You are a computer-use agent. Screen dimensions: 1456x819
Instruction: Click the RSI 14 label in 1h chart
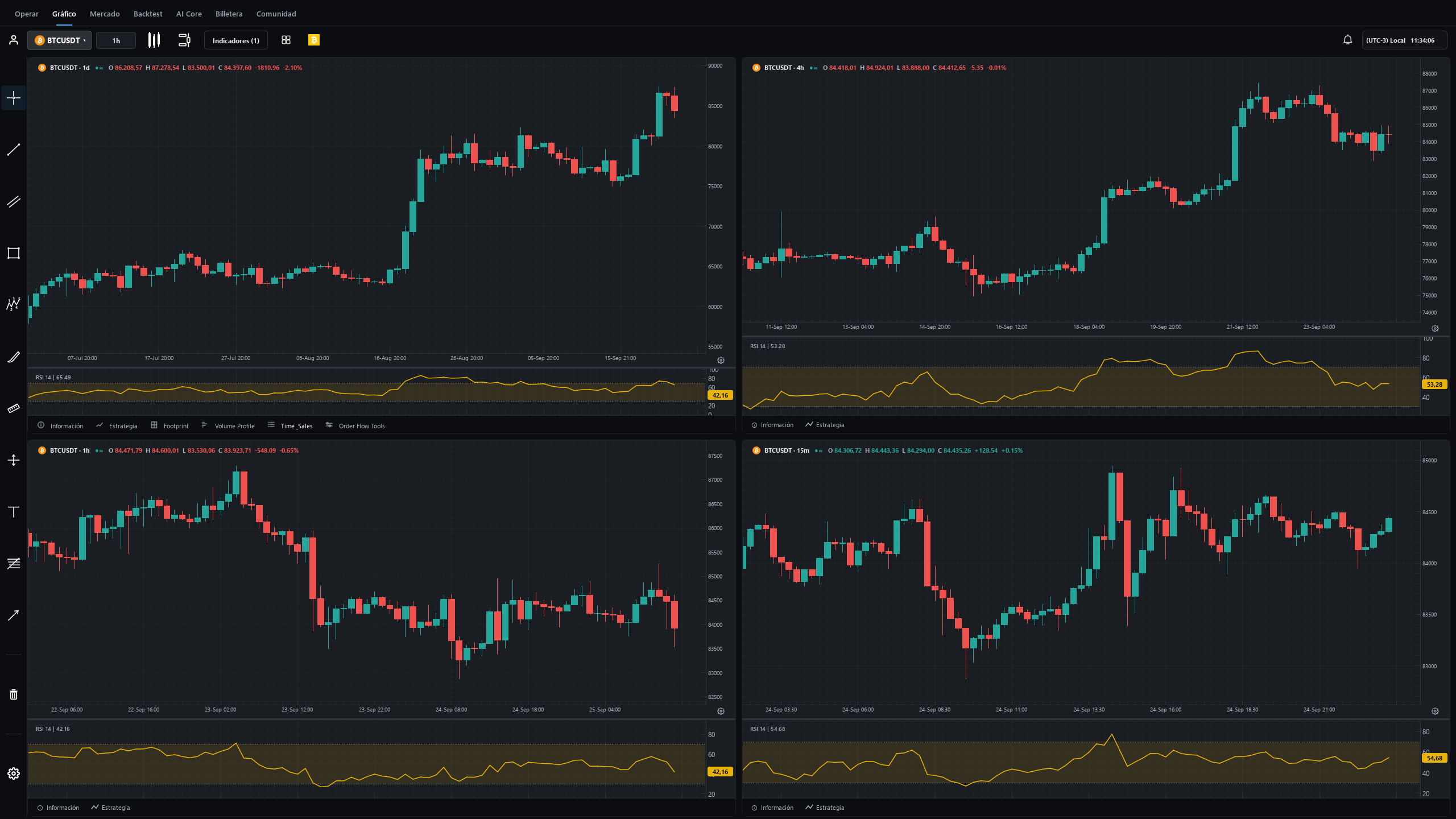[x=53, y=729]
